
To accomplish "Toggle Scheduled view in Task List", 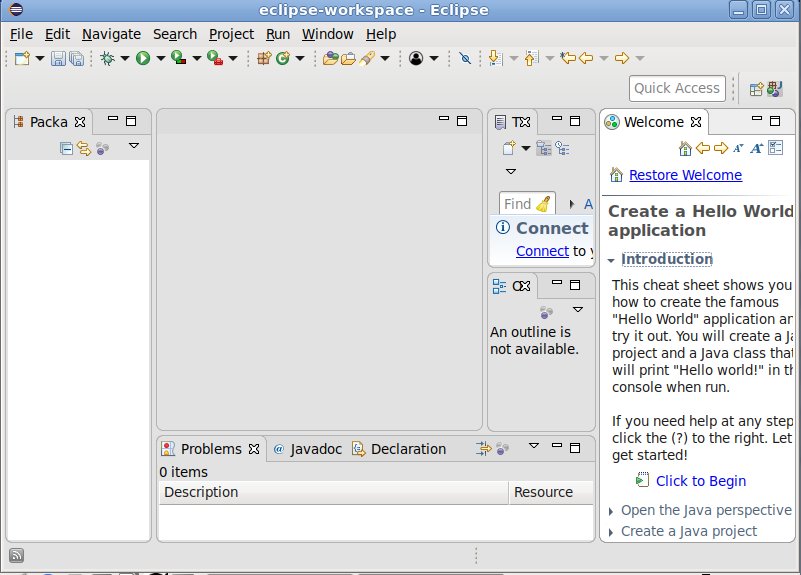I will (562, 148).
